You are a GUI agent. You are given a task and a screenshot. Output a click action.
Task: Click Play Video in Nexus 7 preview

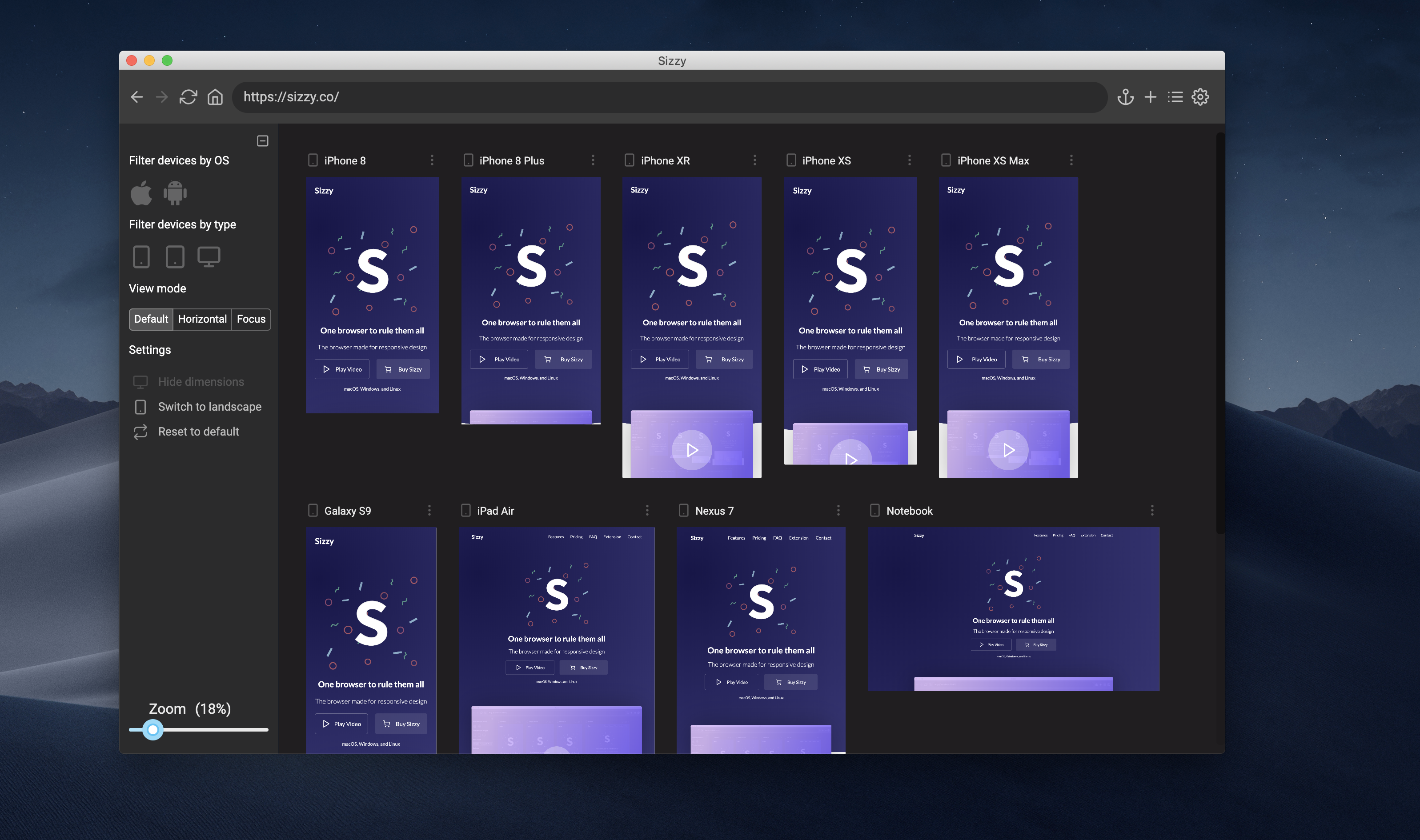pos(731,683)
